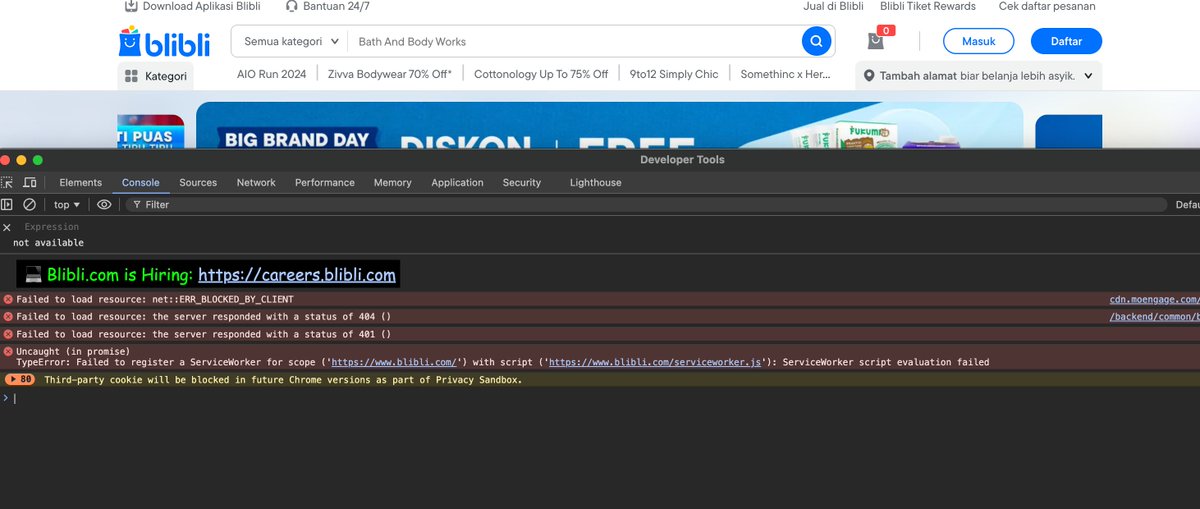Click the Big Brand Day banner

pos(609,125)
